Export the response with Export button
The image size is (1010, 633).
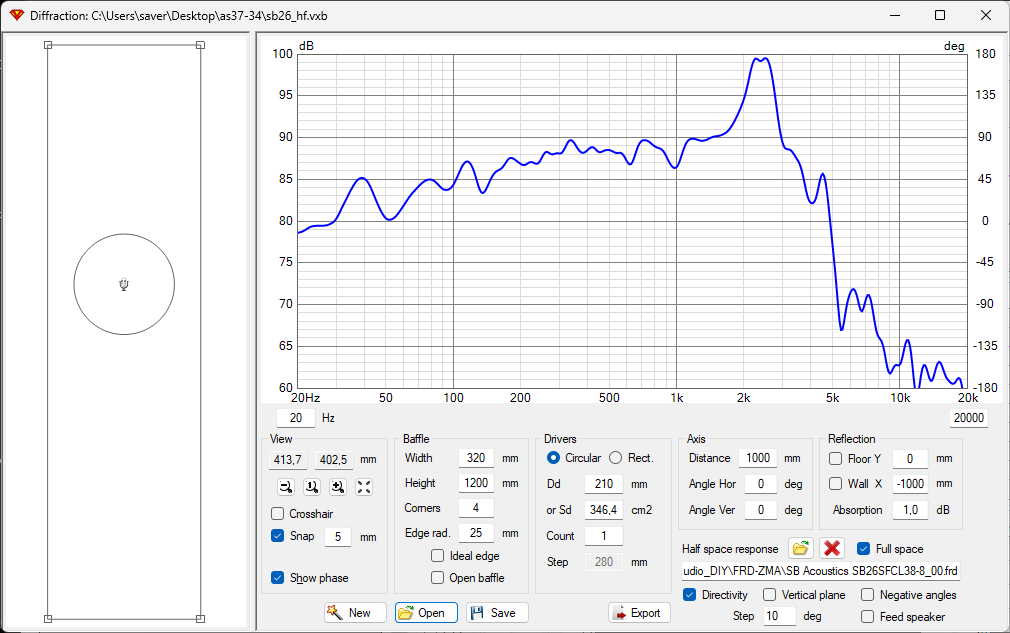pyautogui.click(x=639, y=612)
